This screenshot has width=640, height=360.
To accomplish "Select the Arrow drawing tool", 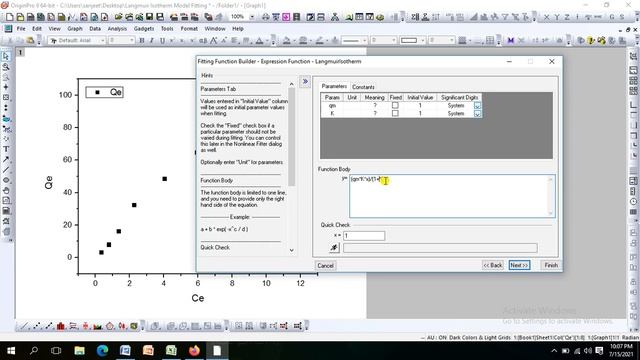I will click(x=6, y=159).
